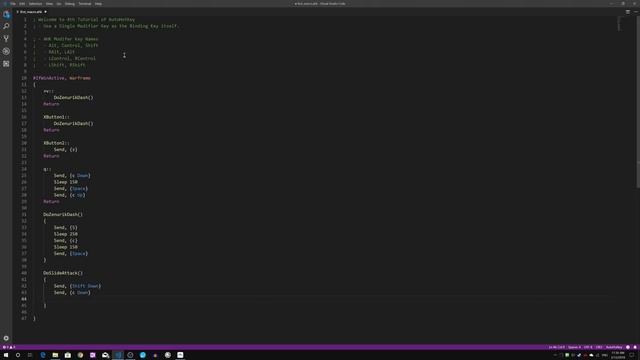The image size is (640, 360).
Task: Open the Debug view in activity bar
Action: pos(6,51)
